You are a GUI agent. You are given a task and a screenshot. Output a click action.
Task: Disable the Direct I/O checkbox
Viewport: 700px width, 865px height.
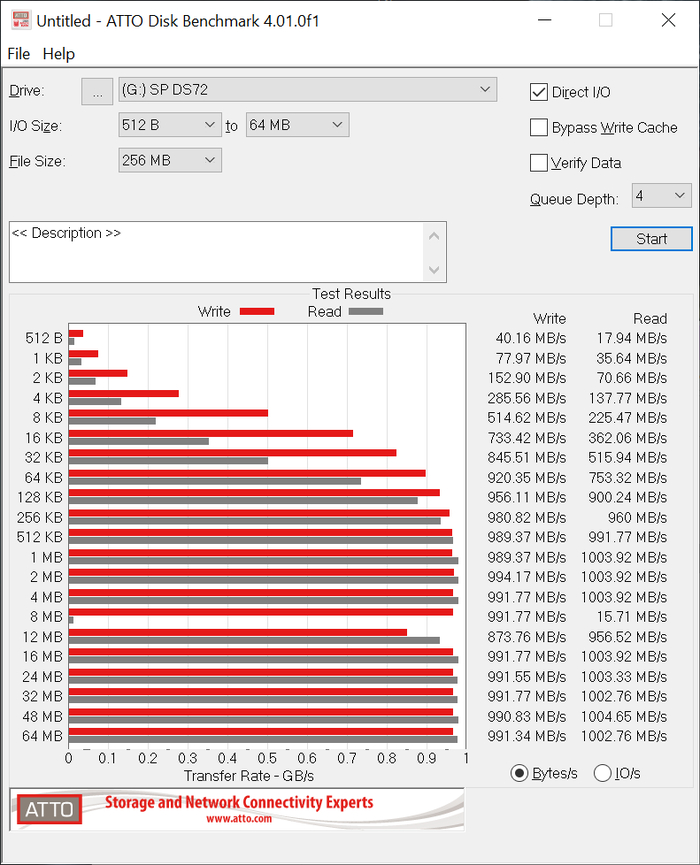pyautogui.click(x=539, y=92)
